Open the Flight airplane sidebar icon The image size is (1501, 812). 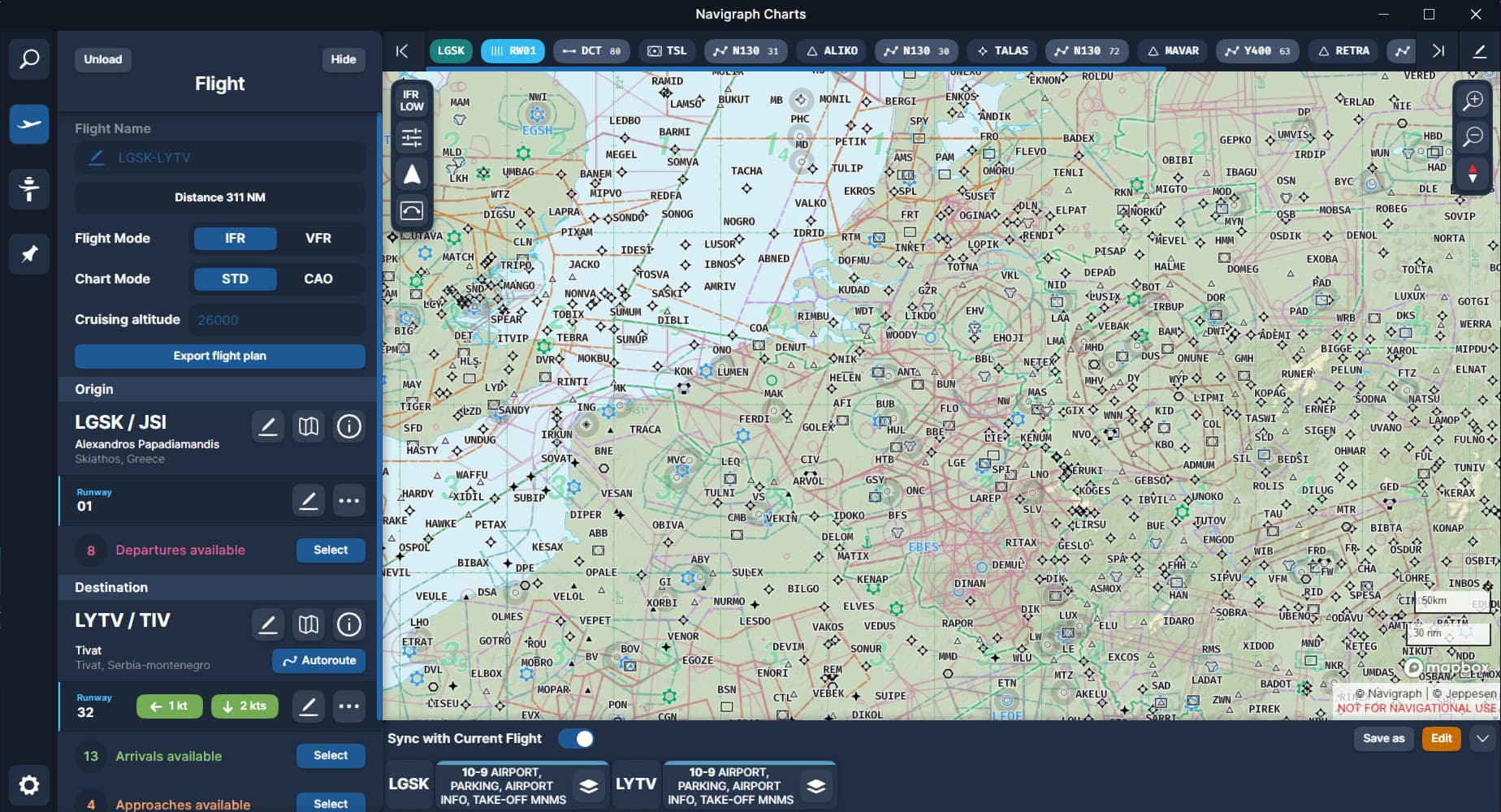29,124
